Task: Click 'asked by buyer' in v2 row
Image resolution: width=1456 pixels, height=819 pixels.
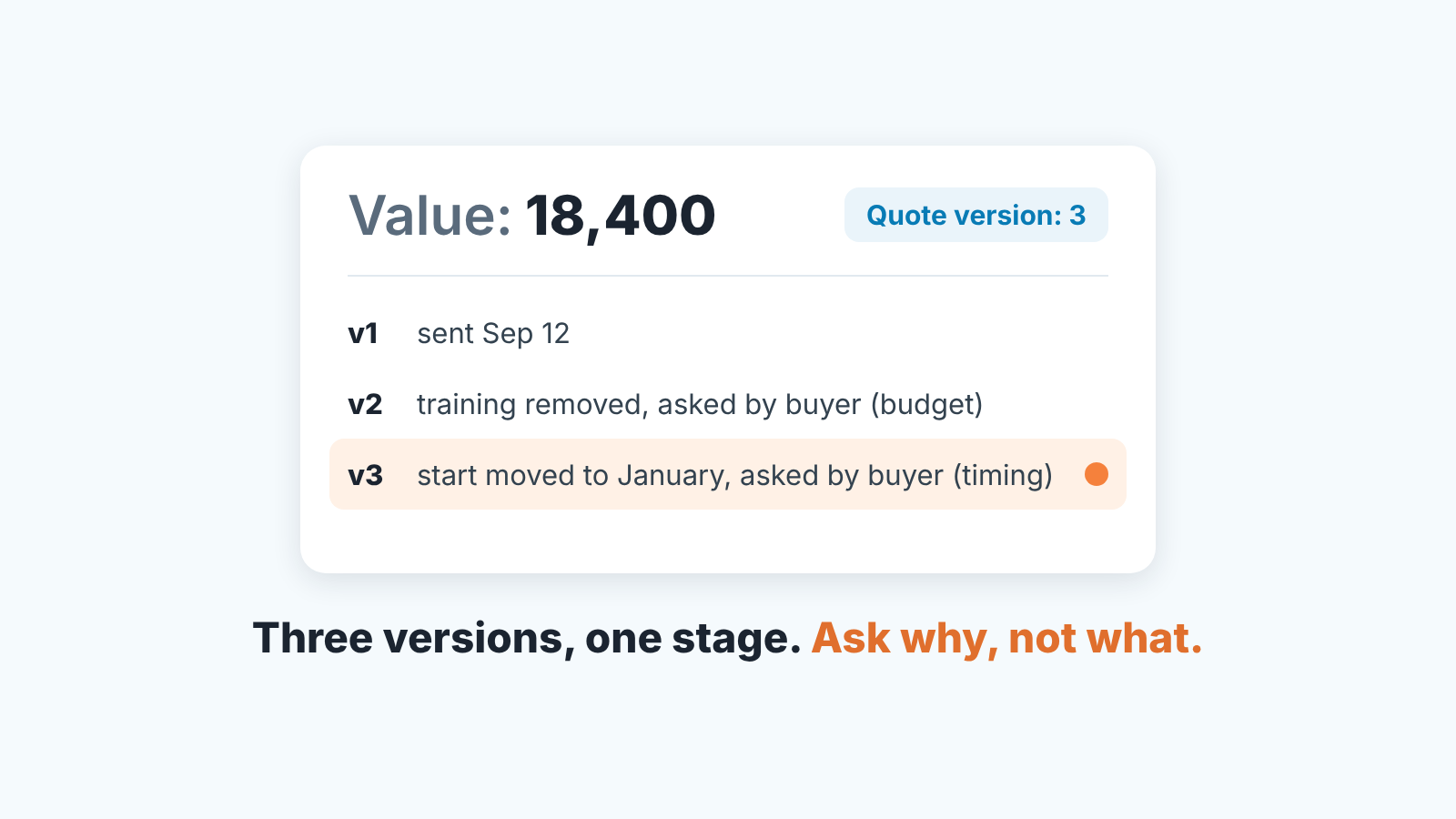Action: [759, 405]
